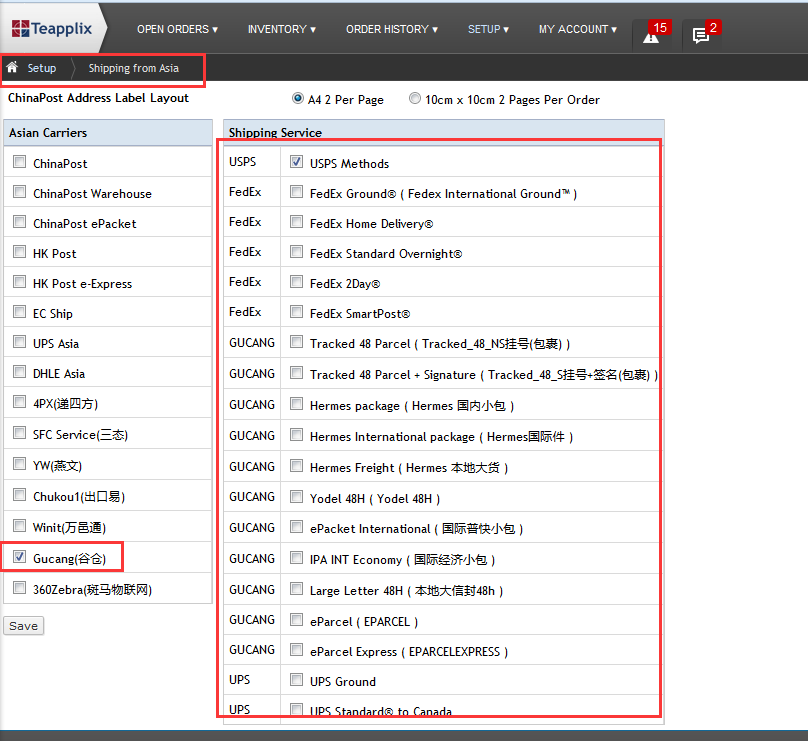Open the alerts warning icon
The height and width of the screenshot is (741, 808).
click(651, 37)
